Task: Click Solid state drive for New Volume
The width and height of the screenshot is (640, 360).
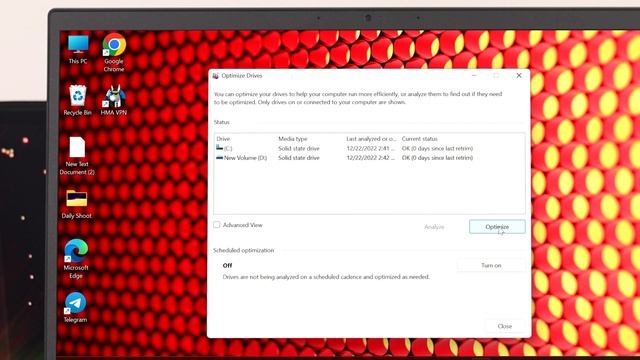Action: [299, 158]
